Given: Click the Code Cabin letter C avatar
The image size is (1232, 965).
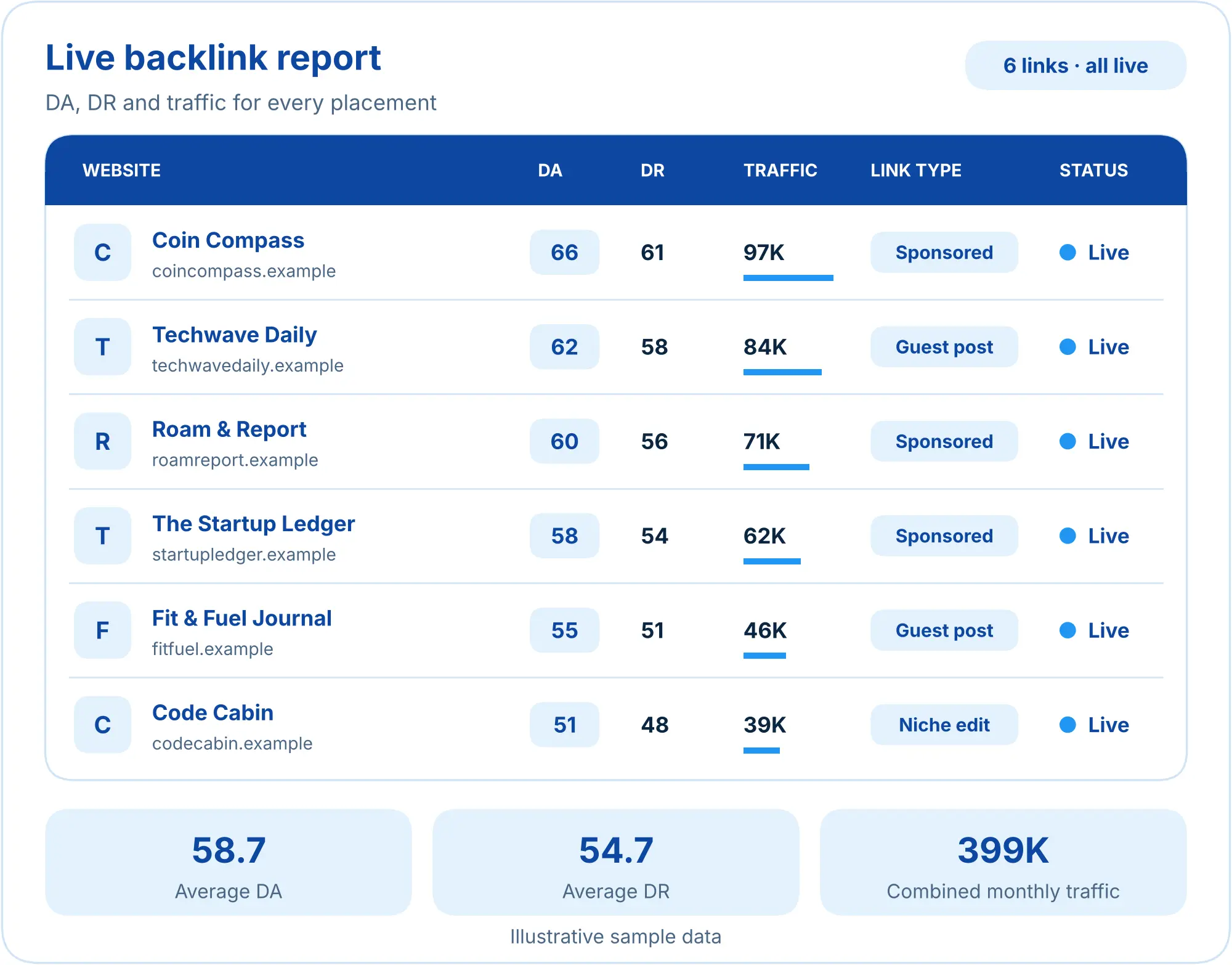Looking at the screenshot, I should coord(102,725).
